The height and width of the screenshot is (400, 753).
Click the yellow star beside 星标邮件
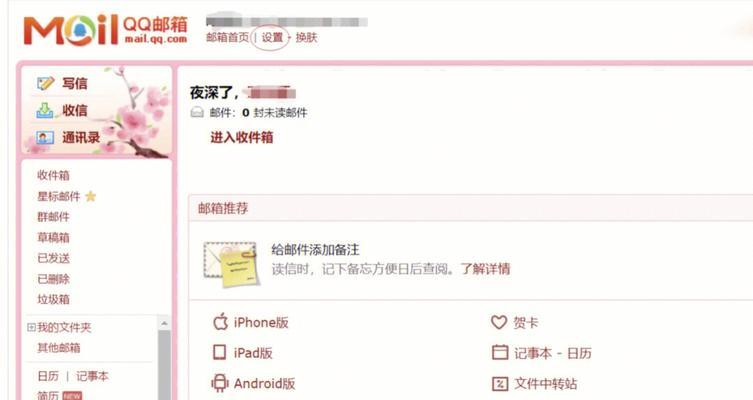[90, 196]
